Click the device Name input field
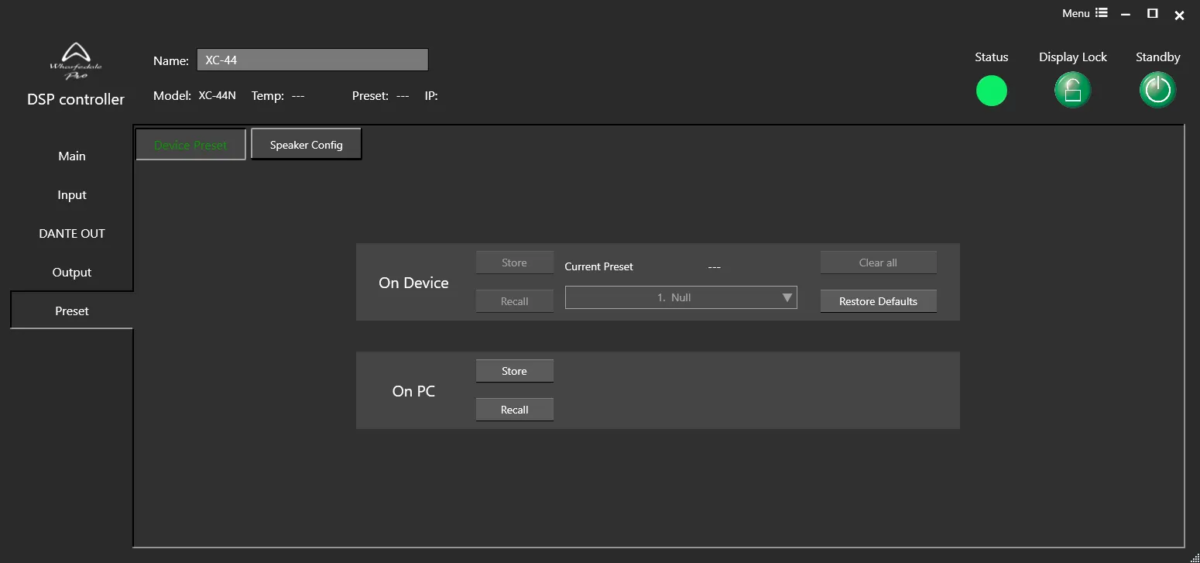Viewport: 1200px width, 563px height. click(312, 61)
